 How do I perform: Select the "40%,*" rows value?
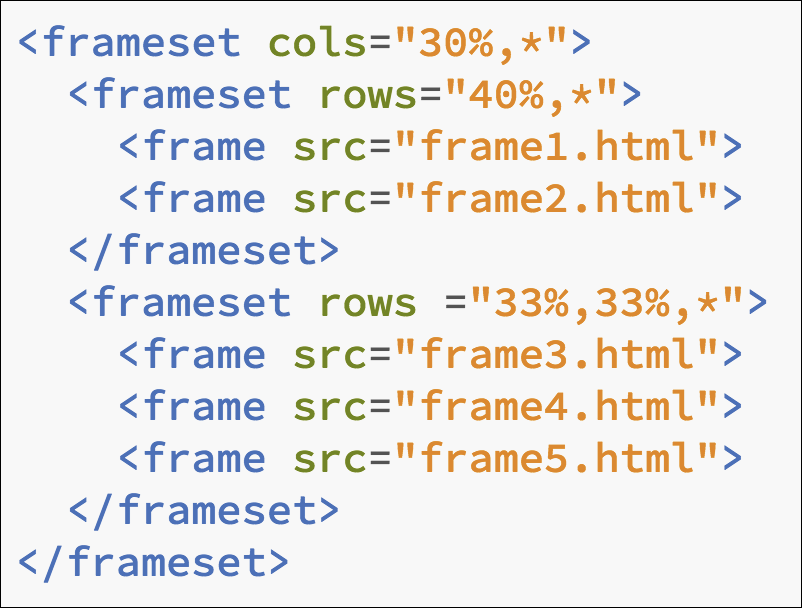coord(531,95)
